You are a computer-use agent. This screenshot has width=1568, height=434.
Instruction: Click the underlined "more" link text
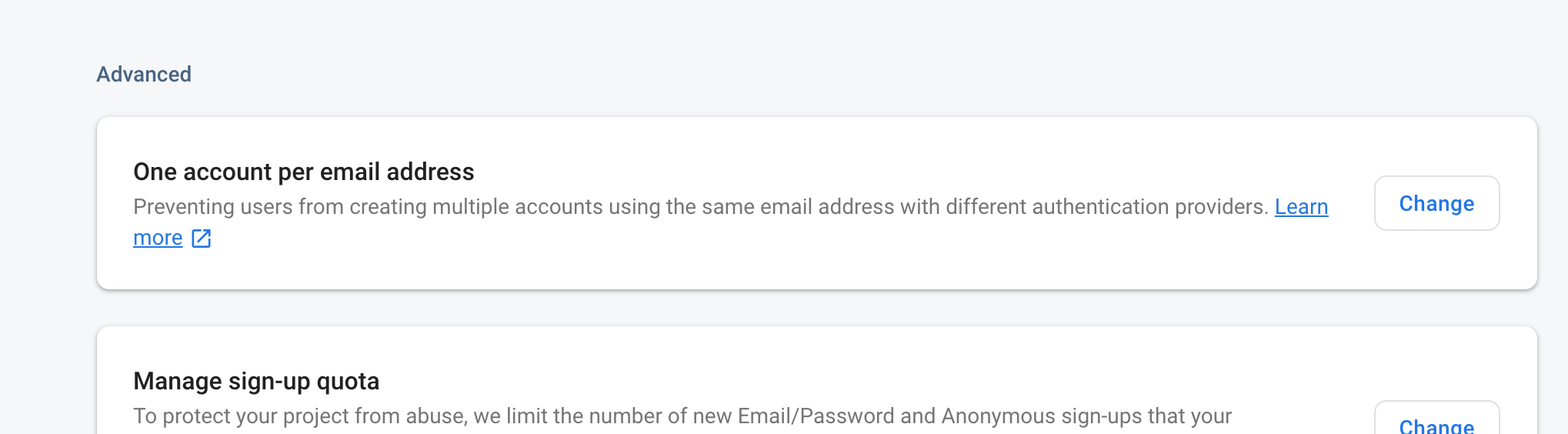click(x=158, y=239)
